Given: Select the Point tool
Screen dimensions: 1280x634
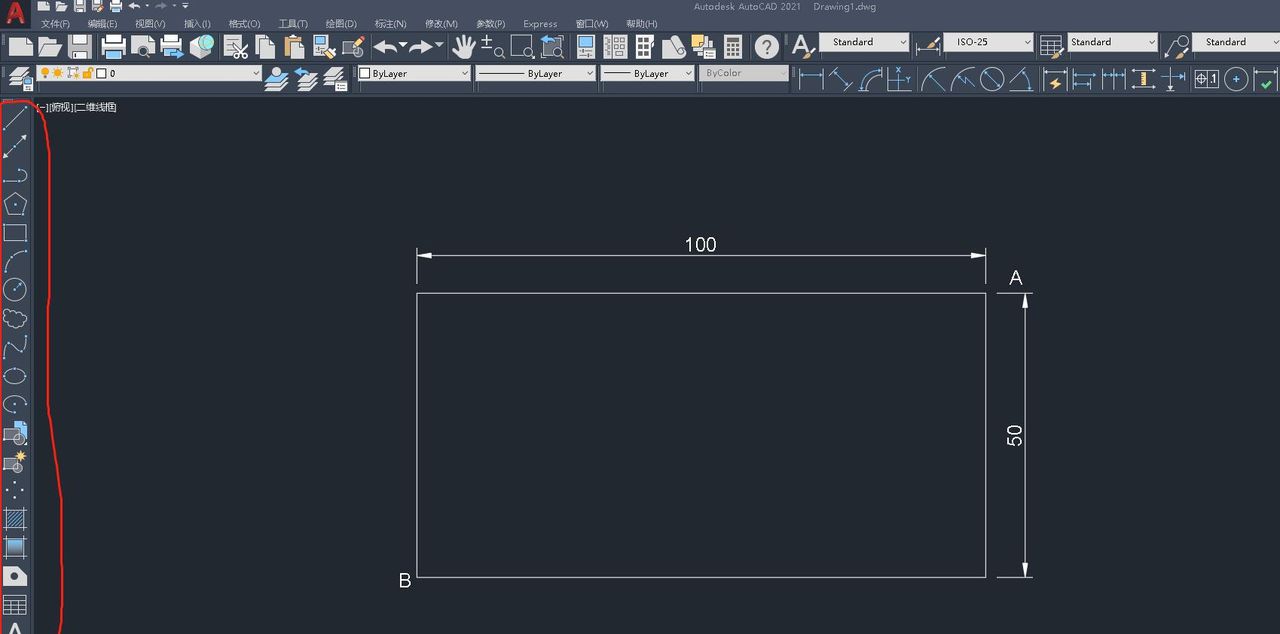Looking at the screenshot, I should (x=15, y=490).
